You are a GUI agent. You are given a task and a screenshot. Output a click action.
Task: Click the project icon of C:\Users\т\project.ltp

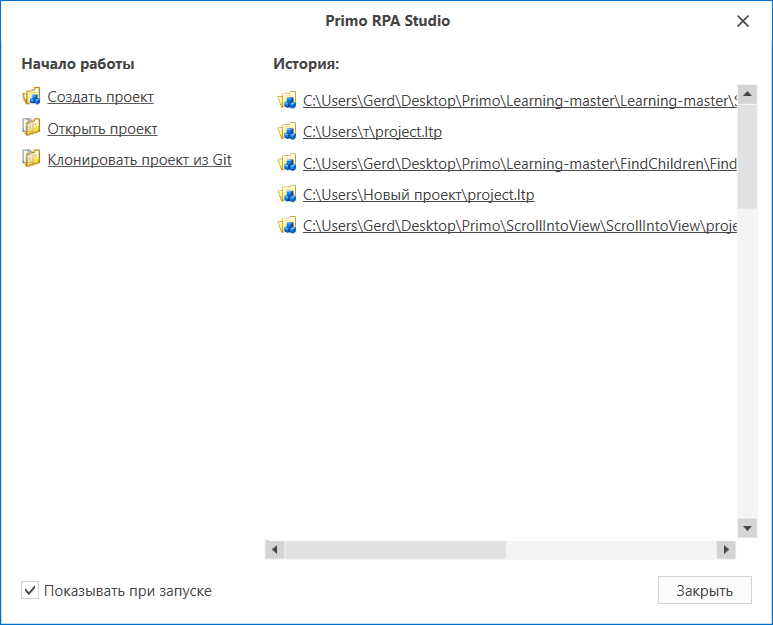[x=287, y=132]
